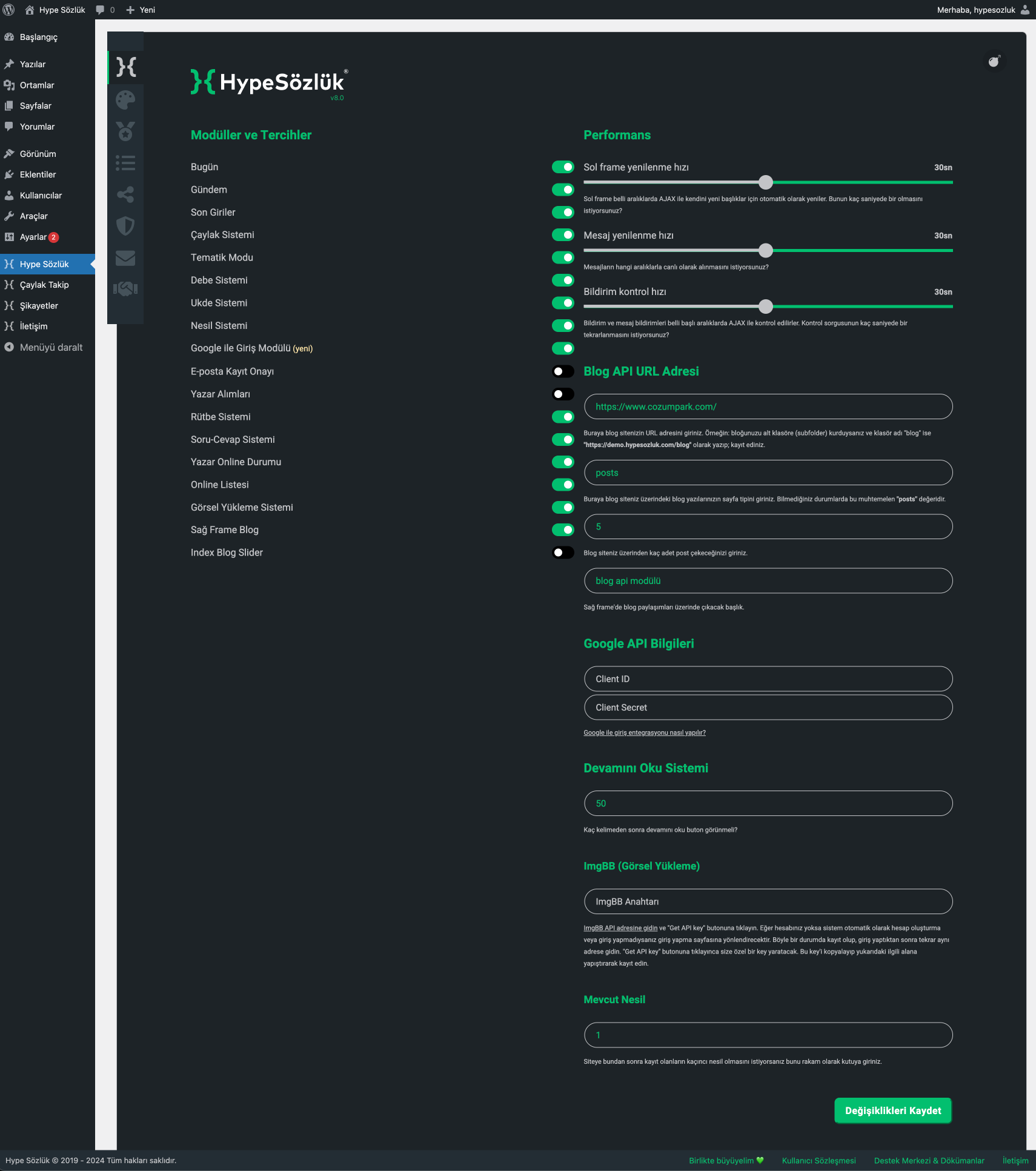This screenshot has width=1036, height=1171.
Task: Click the bomb icon at top right
Action: coord(994,61)
